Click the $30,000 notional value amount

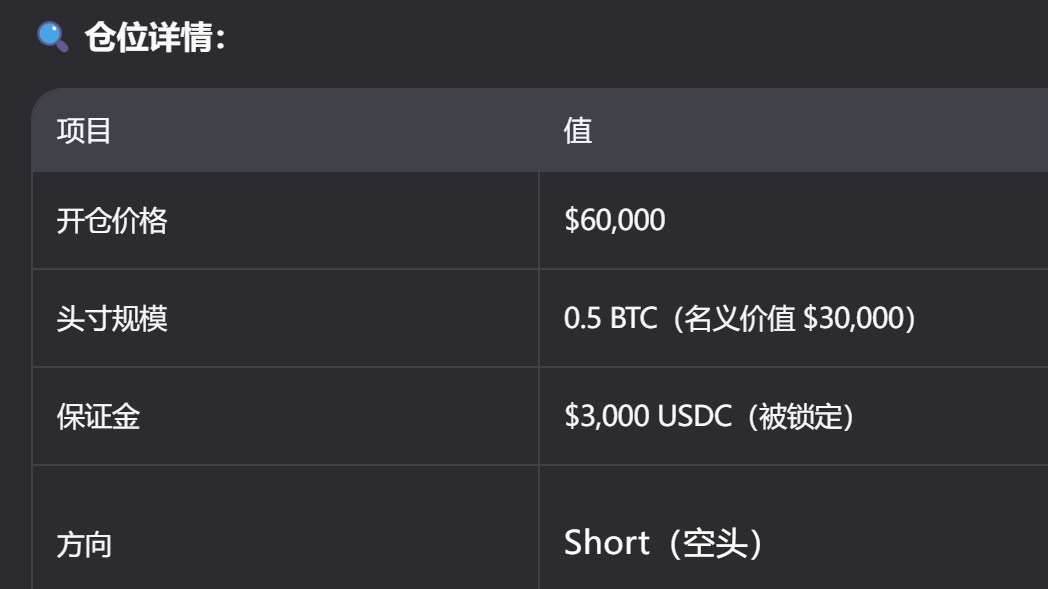[853, 319]
